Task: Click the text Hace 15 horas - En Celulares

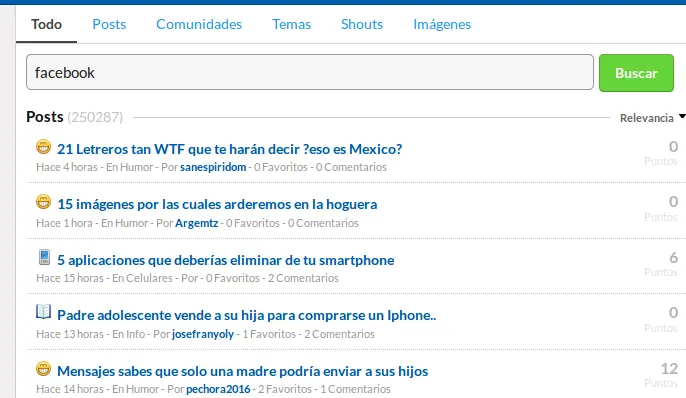Action: pyautogui.click(x=105, y=278)
